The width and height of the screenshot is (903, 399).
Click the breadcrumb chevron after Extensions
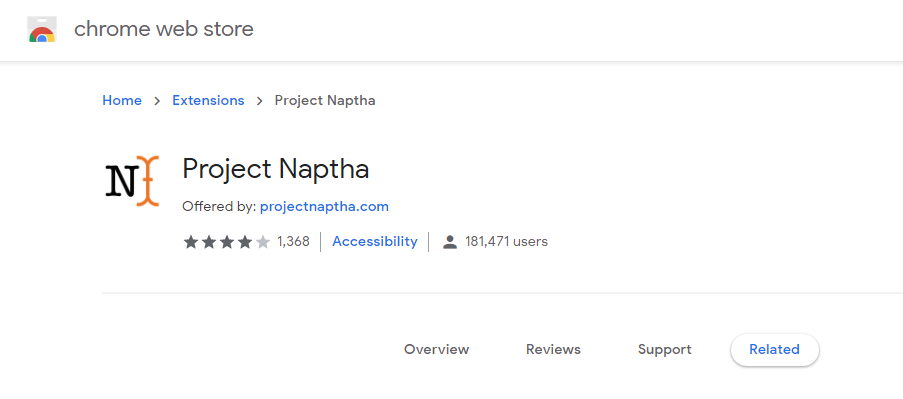point(260,101)
